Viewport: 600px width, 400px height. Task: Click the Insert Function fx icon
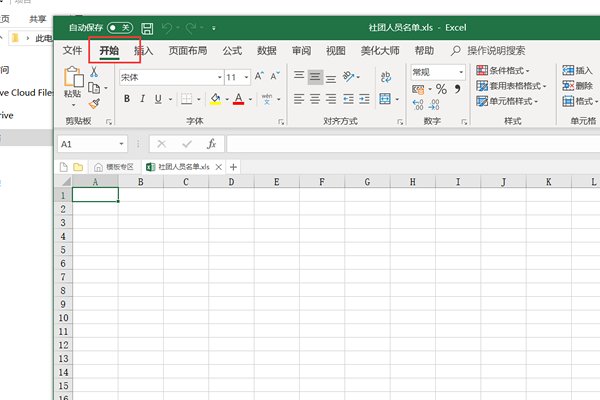(211, 144)
